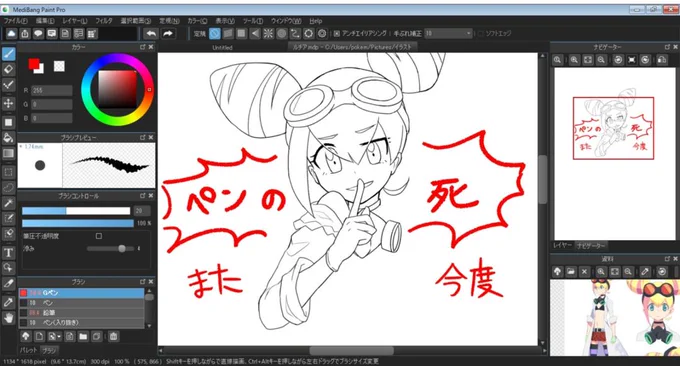Viewport: 680px width, 366px height.
Task: Select the Lasso selection tool
Action: coord(8,188)
